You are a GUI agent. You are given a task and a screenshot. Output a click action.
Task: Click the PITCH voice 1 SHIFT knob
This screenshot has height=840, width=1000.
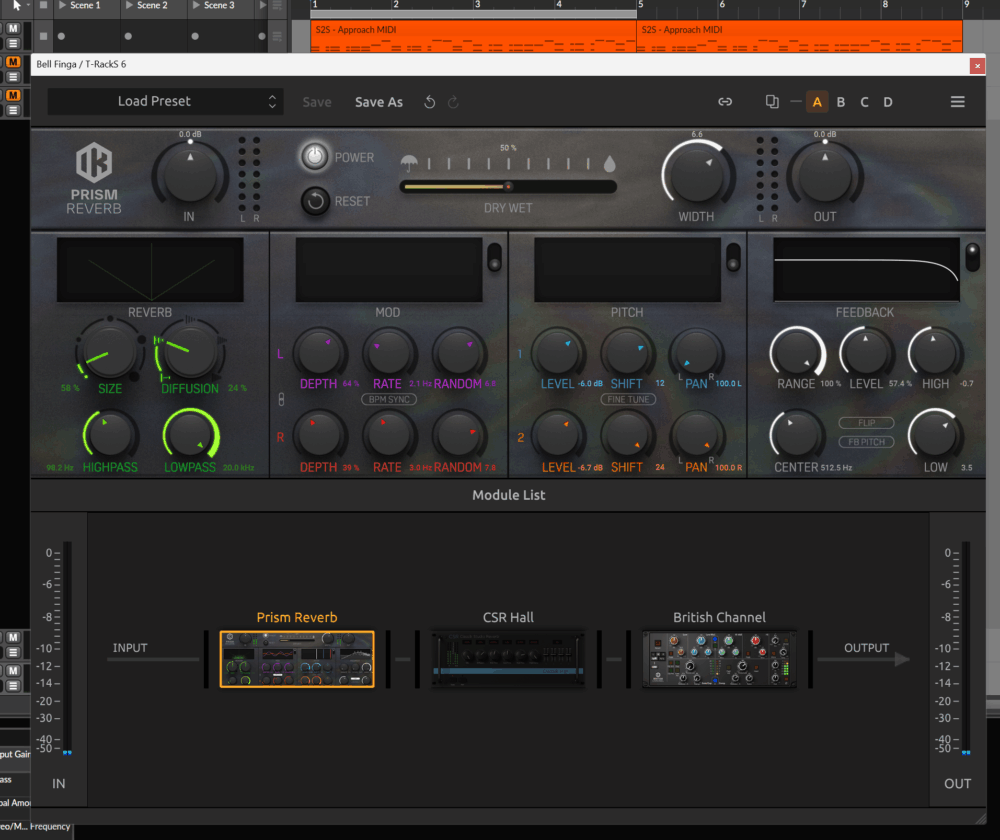627,353
